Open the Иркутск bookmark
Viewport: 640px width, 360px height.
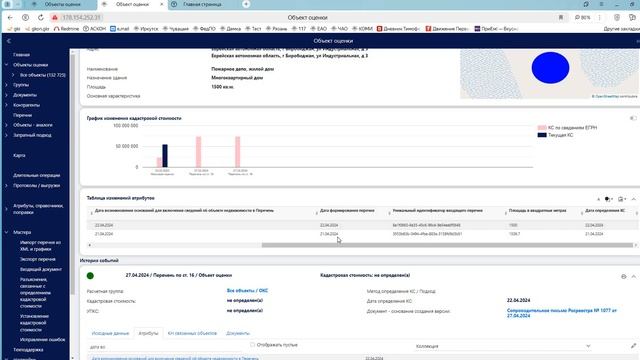(x=146, y=29)
